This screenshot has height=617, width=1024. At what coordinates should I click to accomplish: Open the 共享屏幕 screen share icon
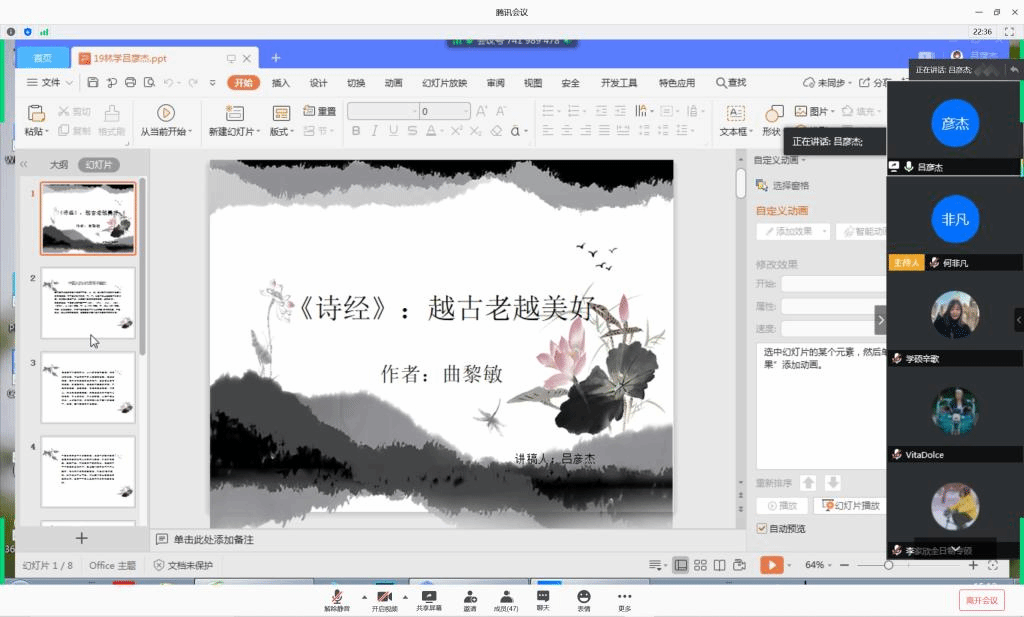coord(430,596)
